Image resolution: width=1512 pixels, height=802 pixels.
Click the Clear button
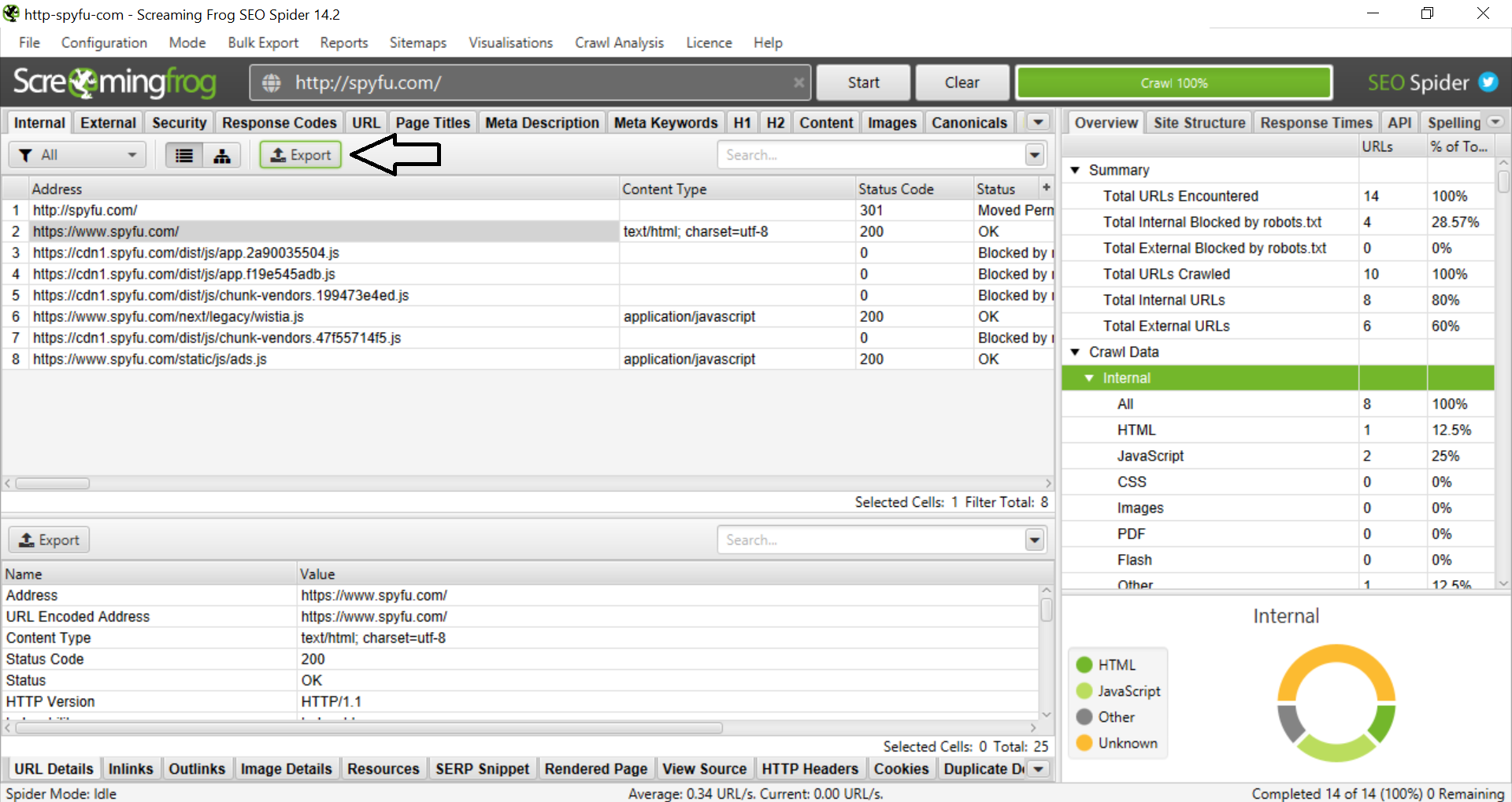coord(962,83)
